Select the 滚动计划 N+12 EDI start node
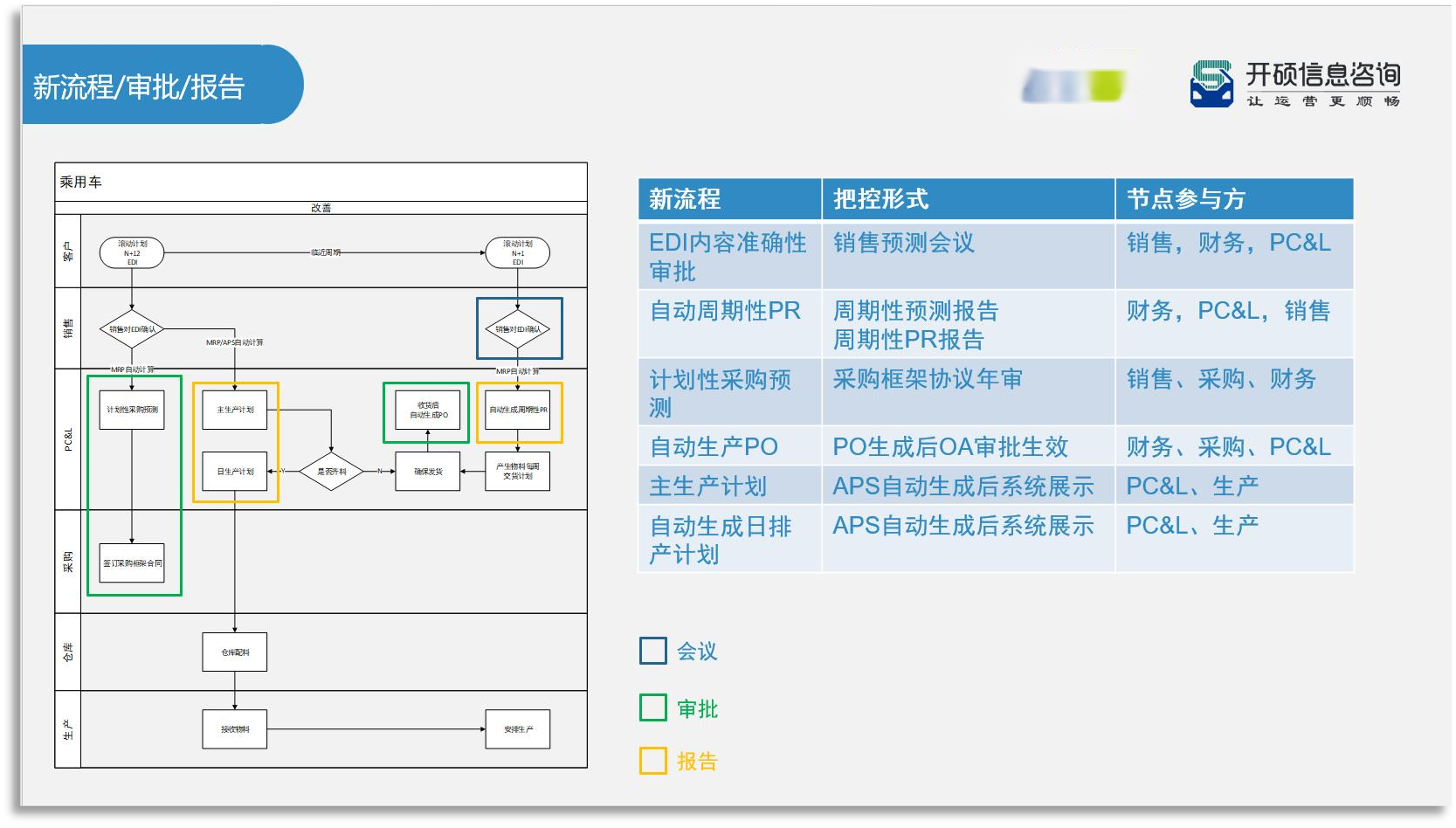Screen dimensions: 1456x828 [132, 252]
